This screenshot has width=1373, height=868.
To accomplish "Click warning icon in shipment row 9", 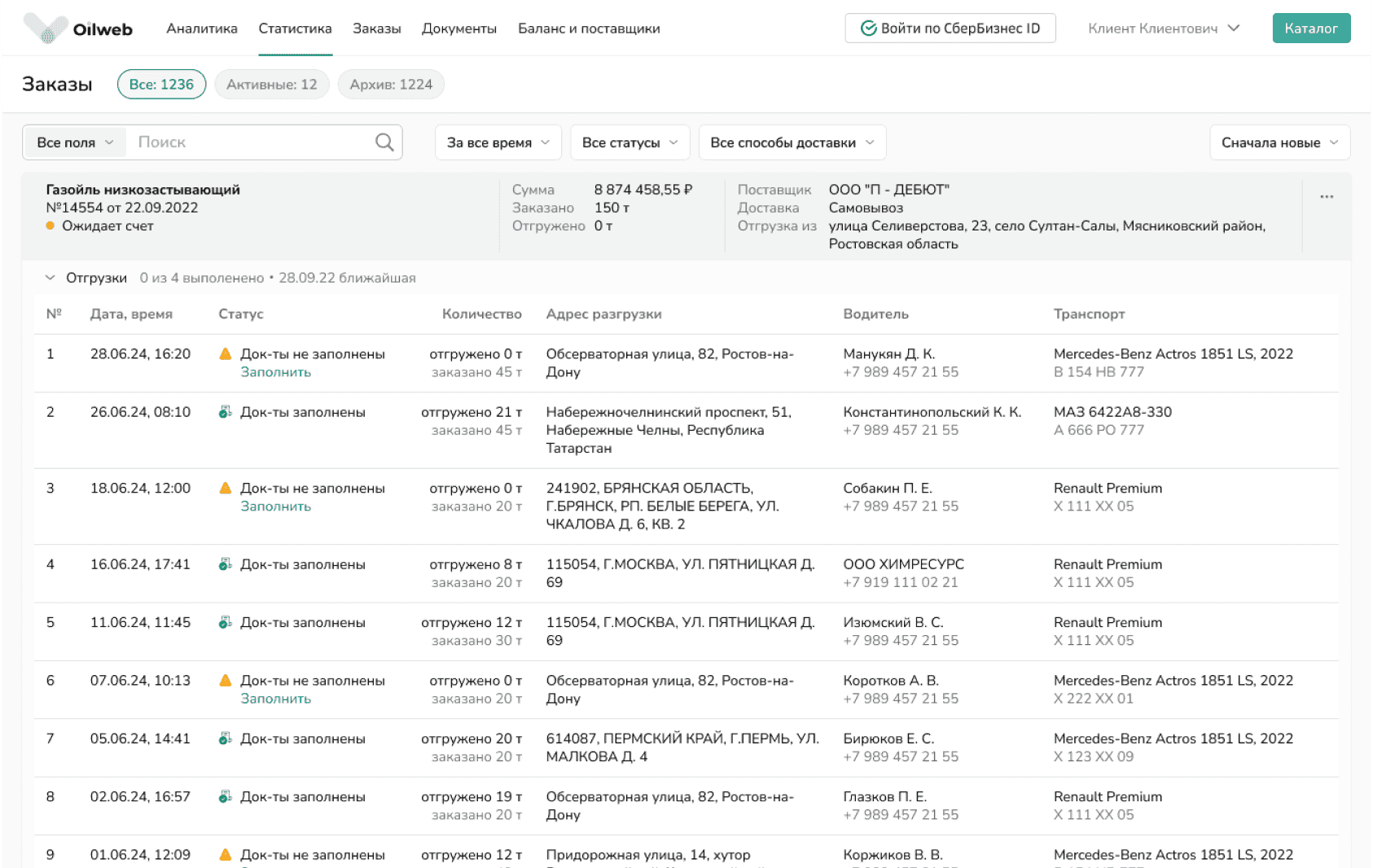I will 226,855.
